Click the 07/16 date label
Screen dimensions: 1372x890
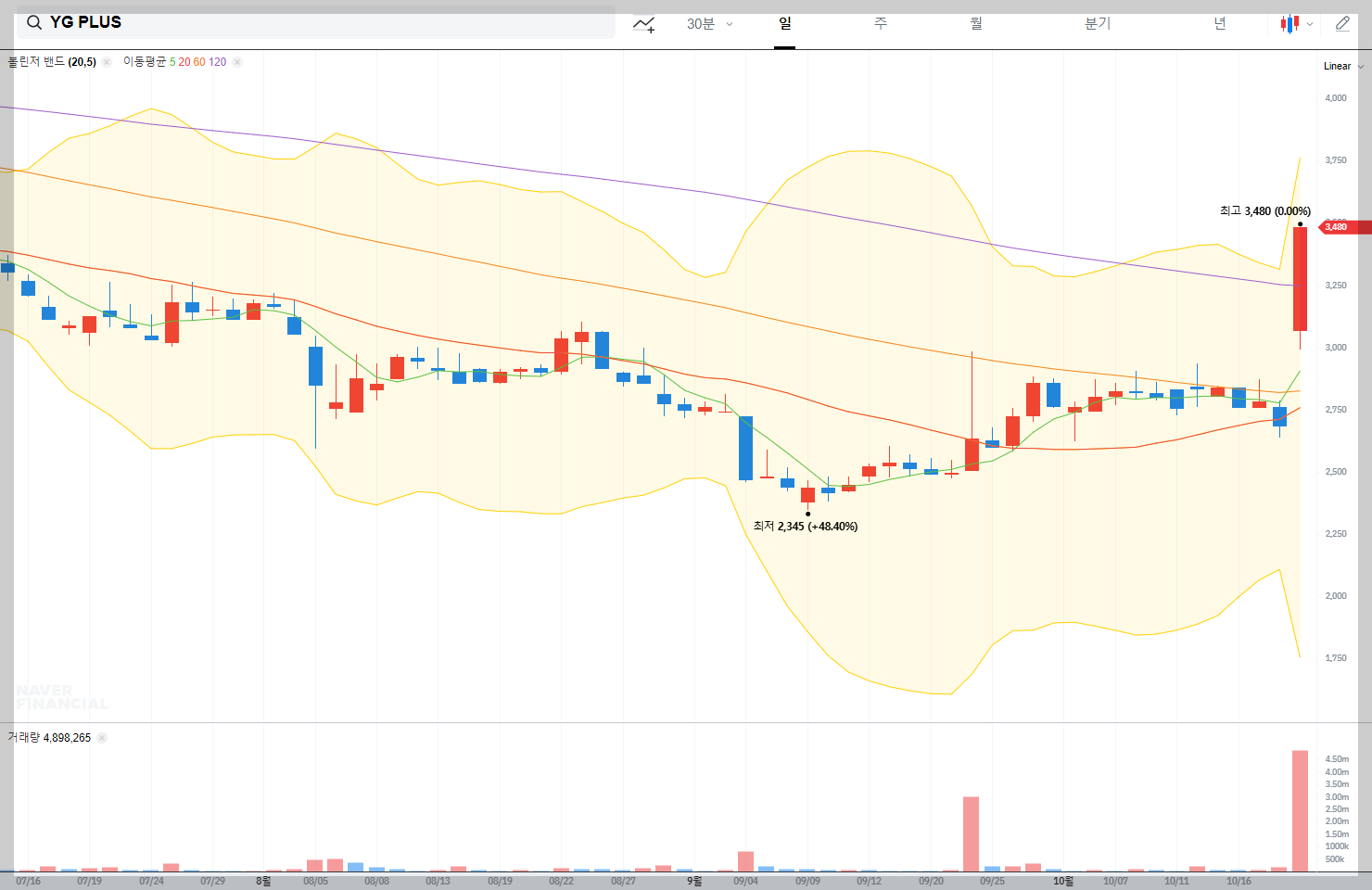point(28,881)
